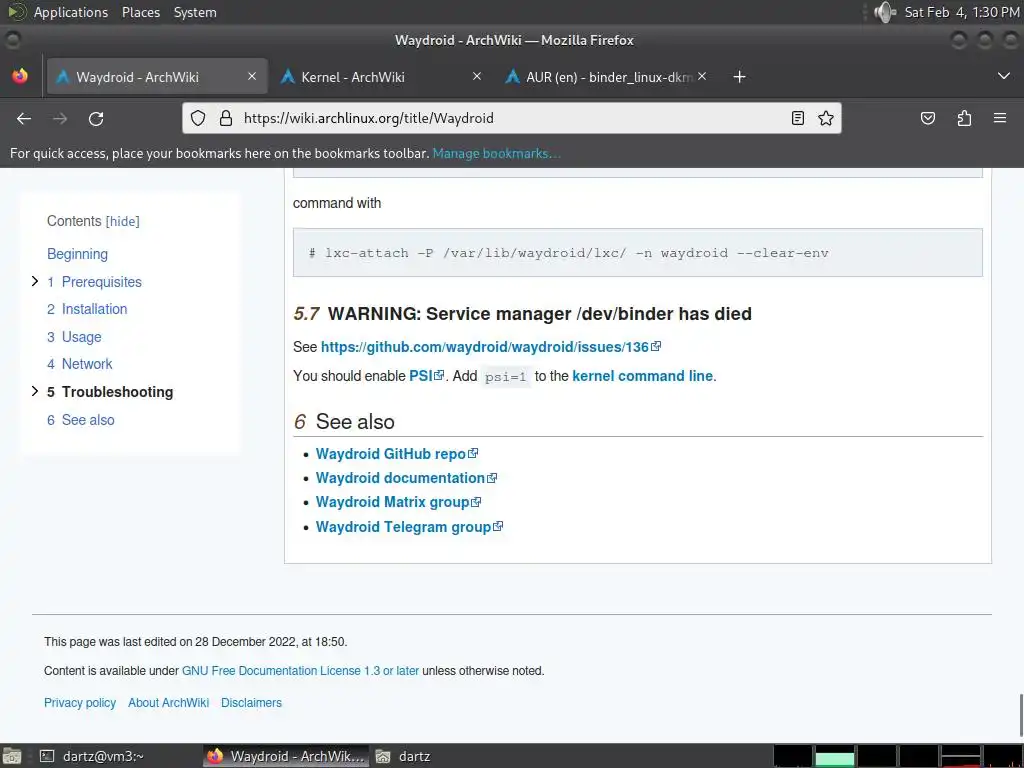
Task: Reload the current page
Action: tap(96, 118)
